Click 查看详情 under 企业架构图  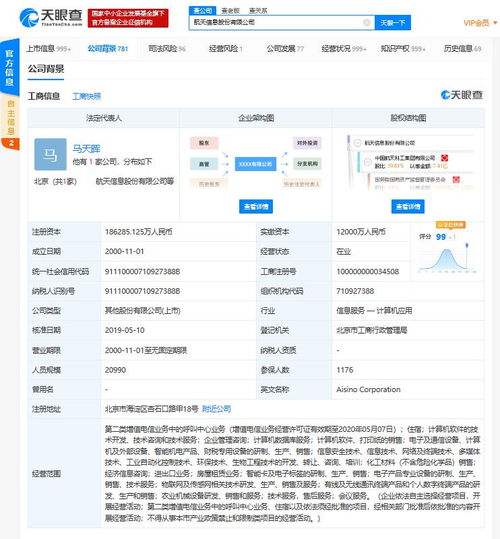(x=256, y=206)
